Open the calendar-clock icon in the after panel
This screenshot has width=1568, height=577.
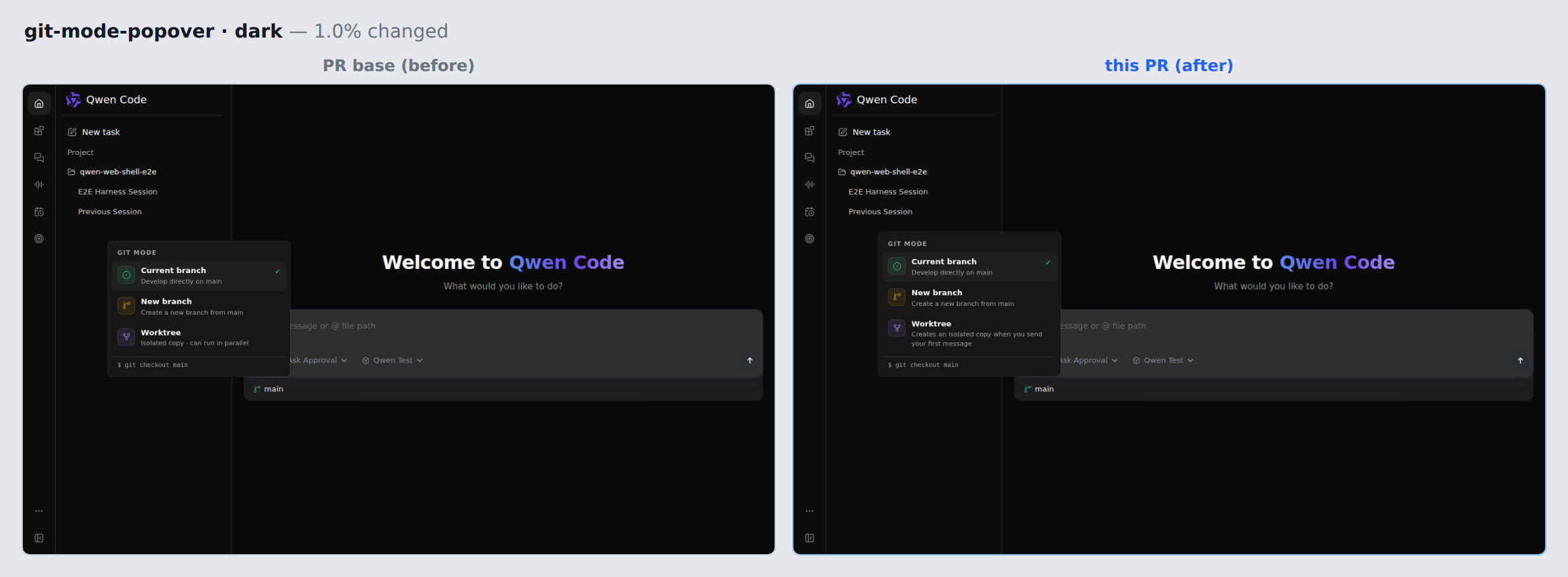[x=810, y=212]
